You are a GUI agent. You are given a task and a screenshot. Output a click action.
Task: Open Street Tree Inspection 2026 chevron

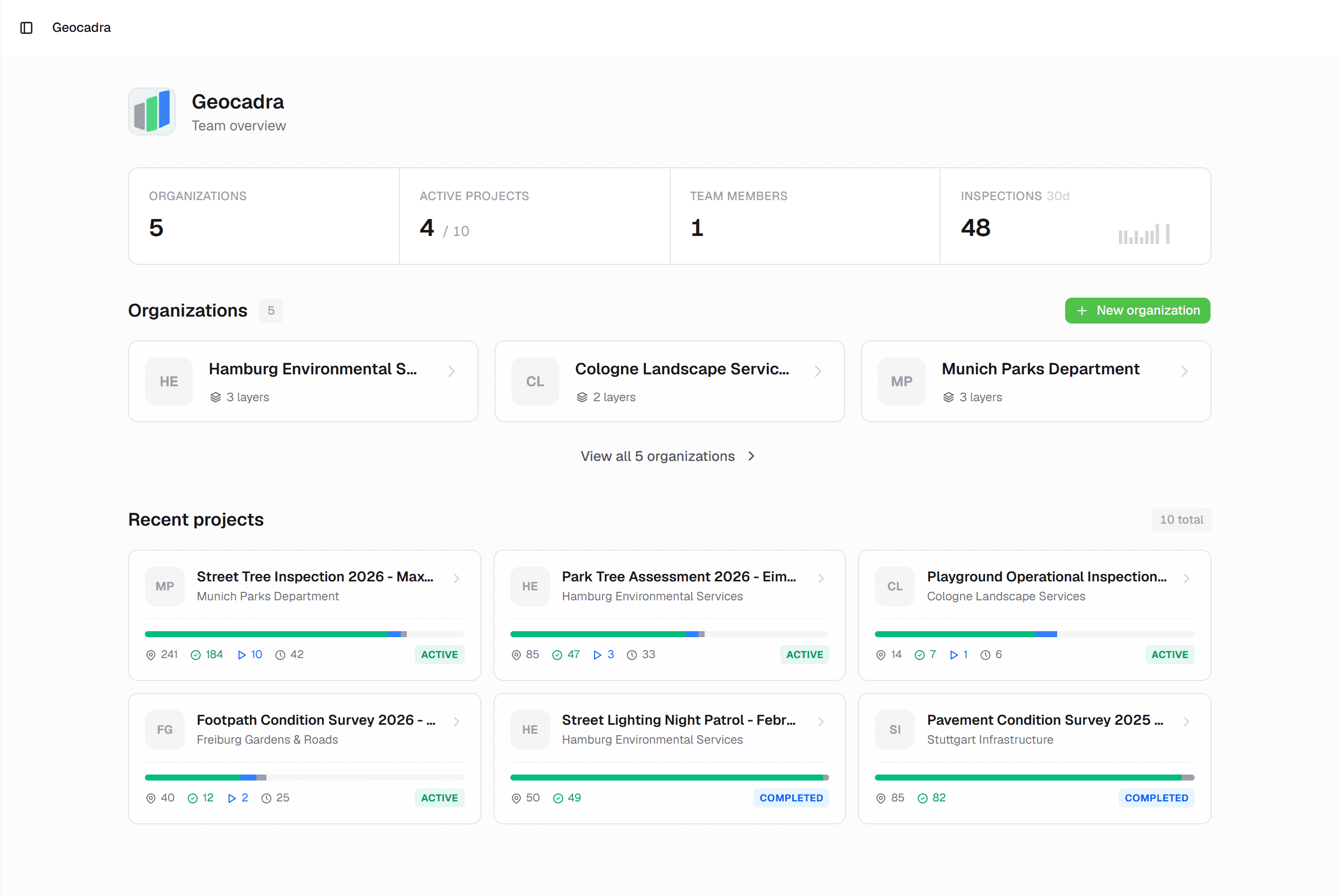[x=457, y=578]
